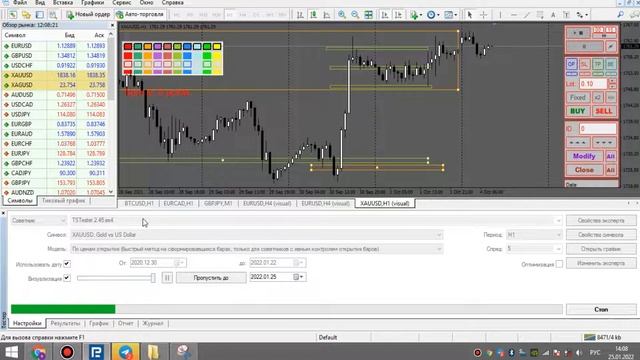Click the first Market Watch toolbar icon
Screen dimensions: 640x360
click(13, 15)
